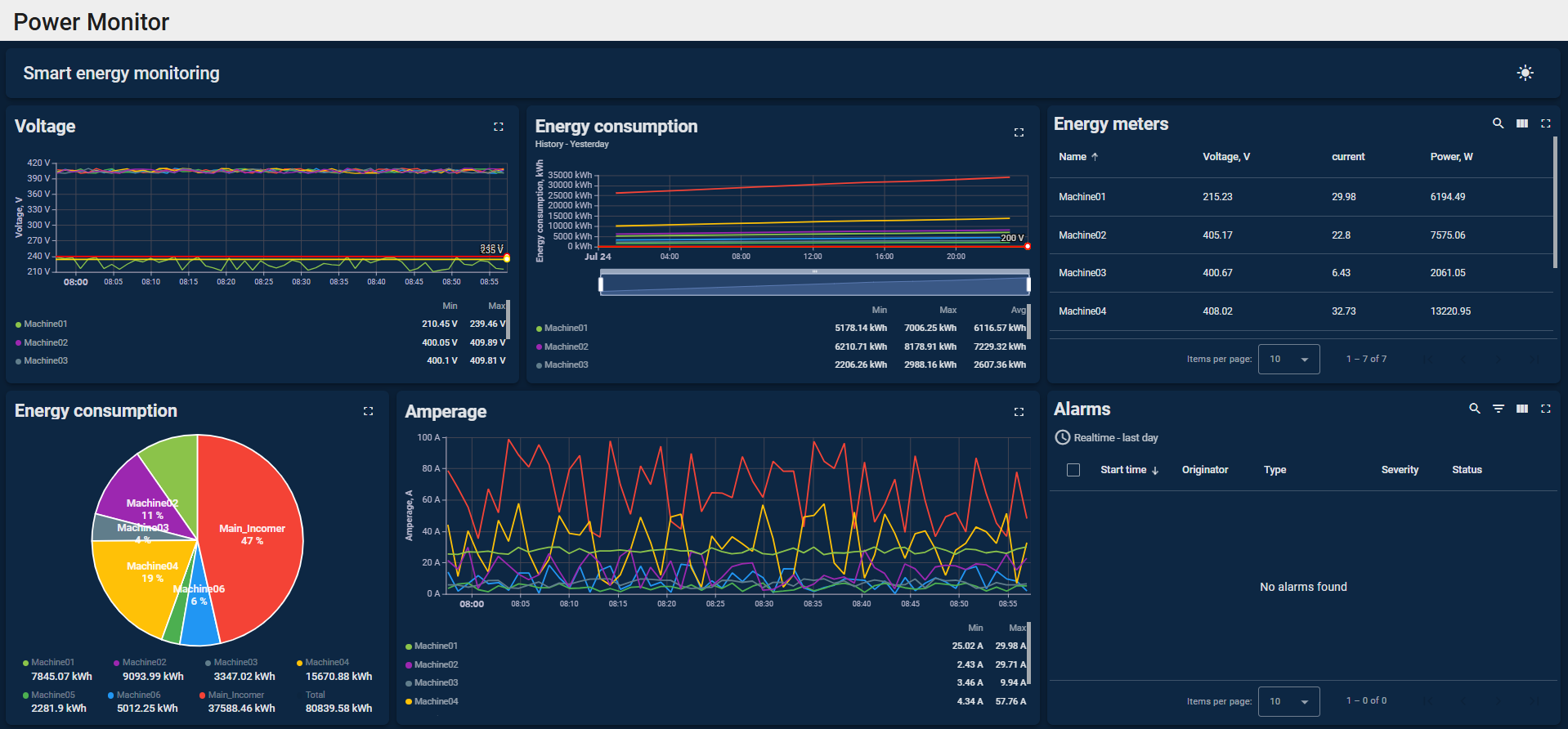Viewport: 1568px width, 729px height.
Task: Expand the Voltage widget to fullscreen
Action: point(499,127)
